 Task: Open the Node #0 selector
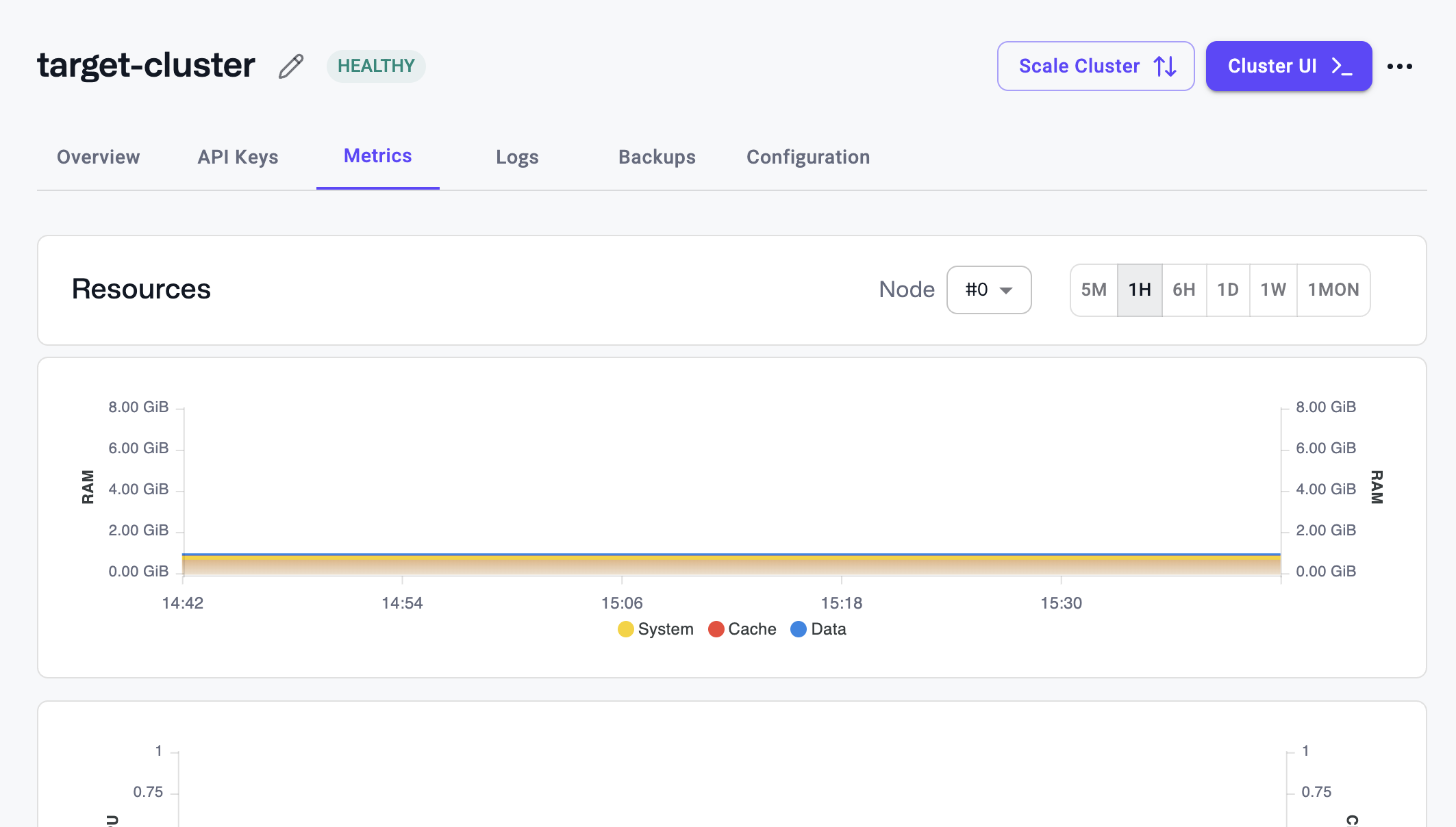click(989, 290)
